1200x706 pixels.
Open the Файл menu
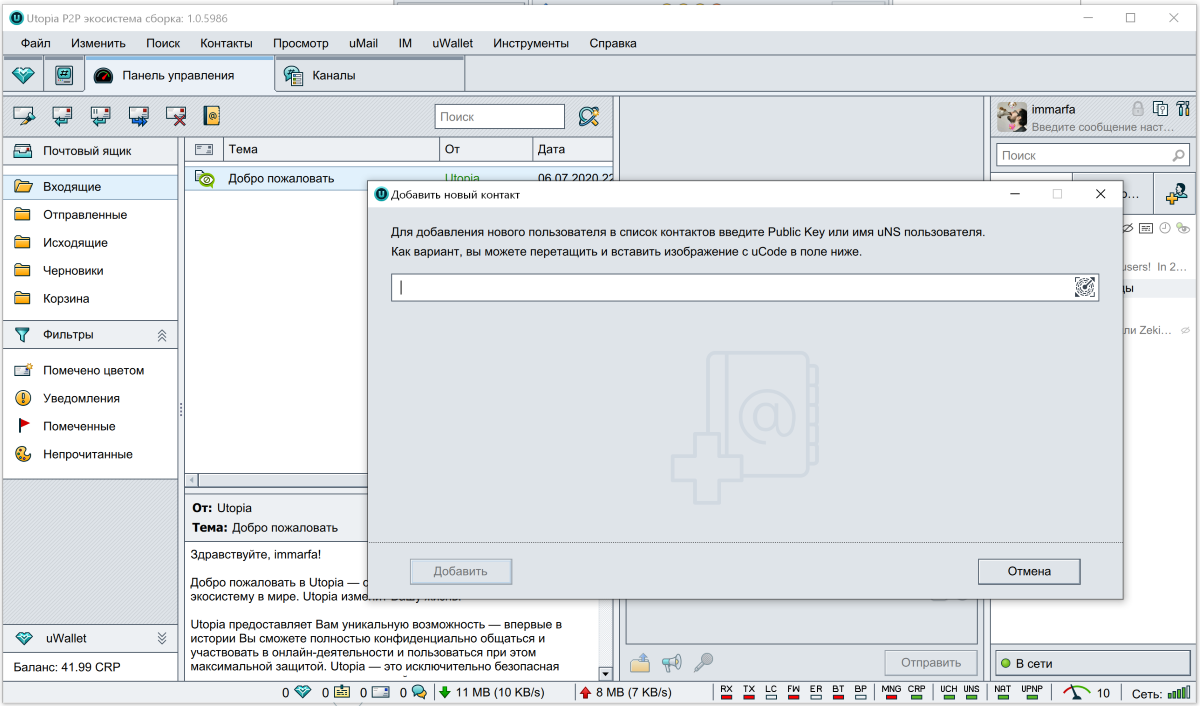click(x=36, y=43)
